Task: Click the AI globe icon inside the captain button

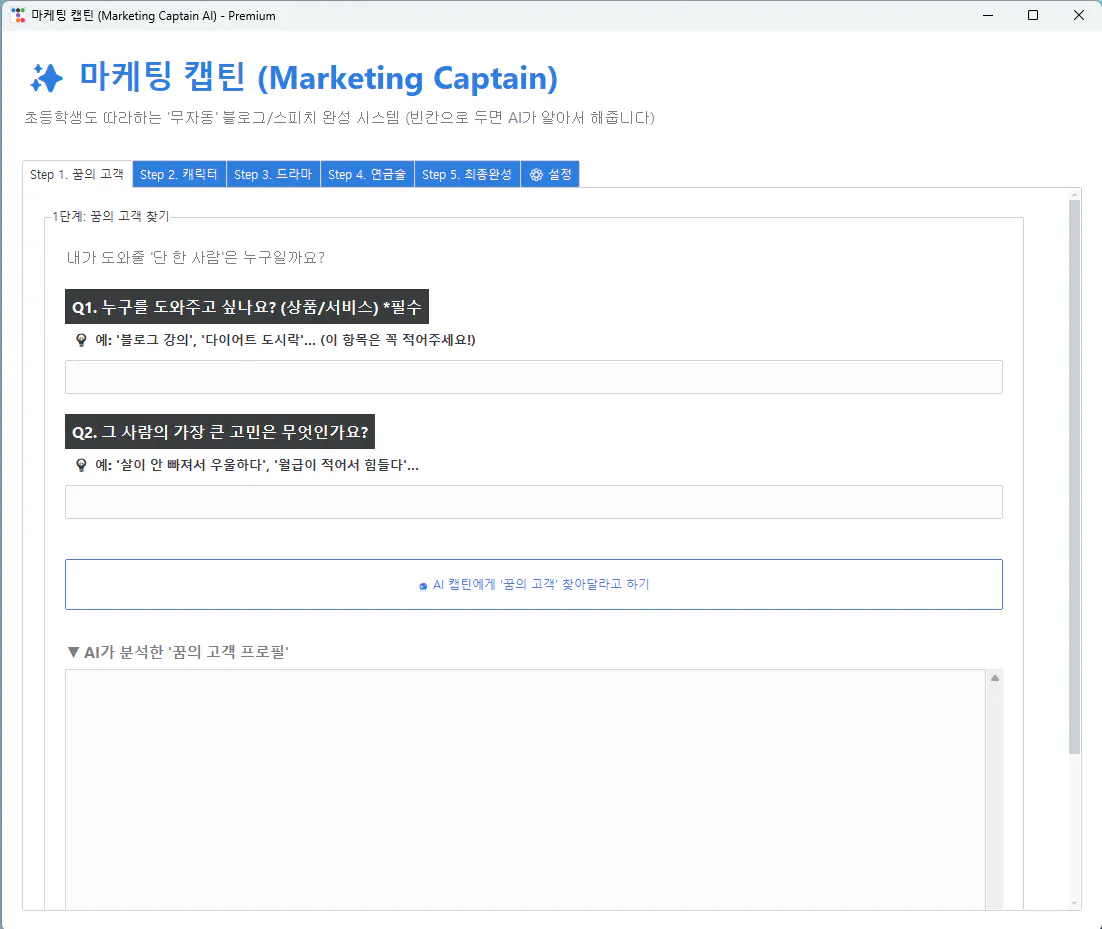Action: (x=422, y=584)
